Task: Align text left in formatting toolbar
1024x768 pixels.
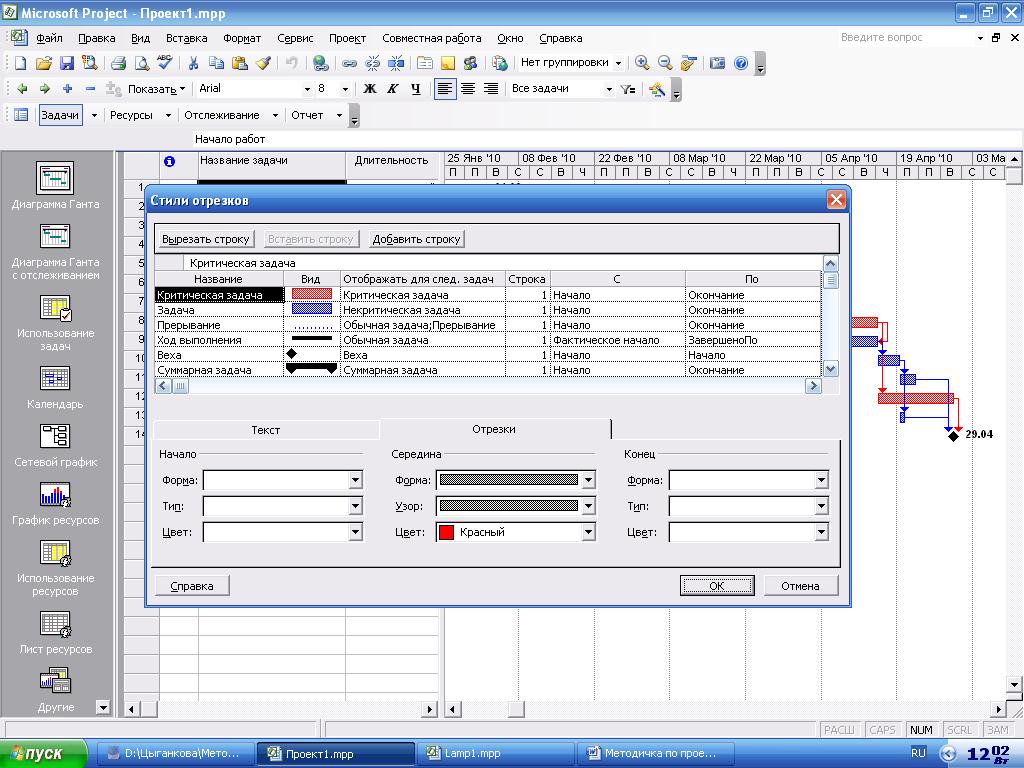Action: point(444,89)
